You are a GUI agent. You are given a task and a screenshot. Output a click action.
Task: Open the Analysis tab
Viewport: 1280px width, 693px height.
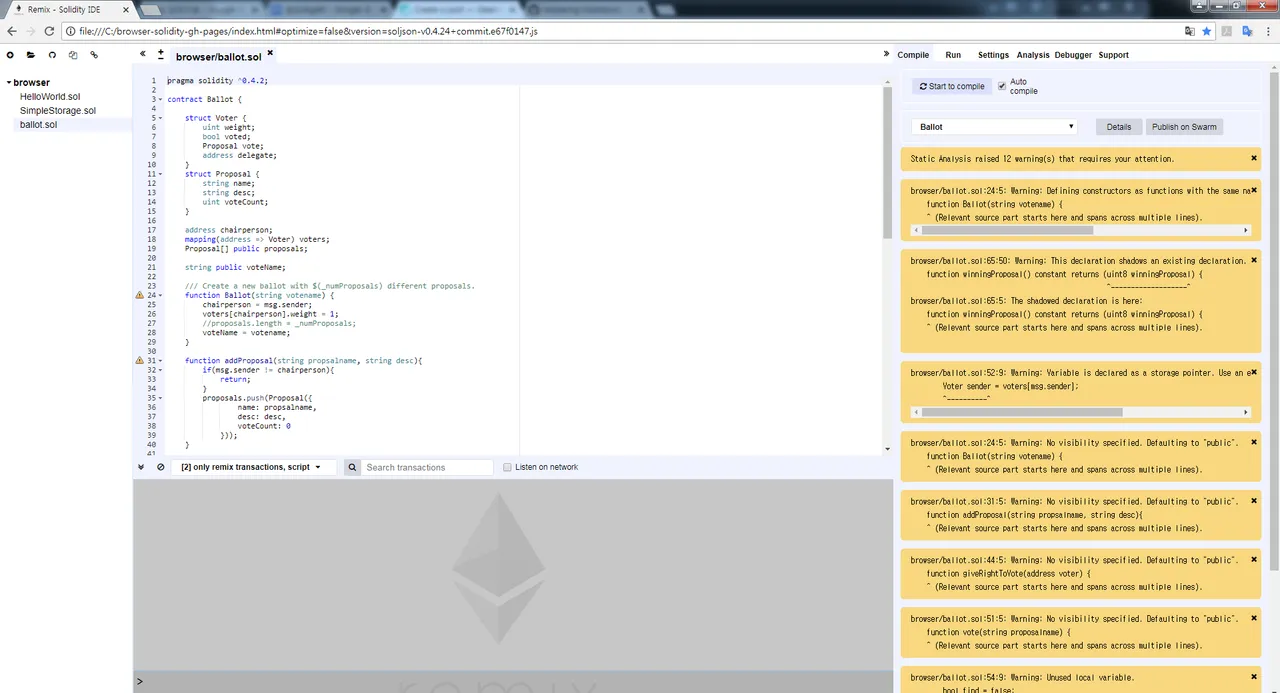[x=1033, y=55]
